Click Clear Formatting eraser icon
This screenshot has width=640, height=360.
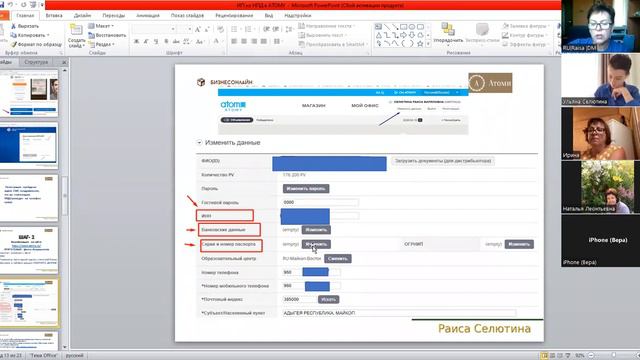[x=220, y=29]
